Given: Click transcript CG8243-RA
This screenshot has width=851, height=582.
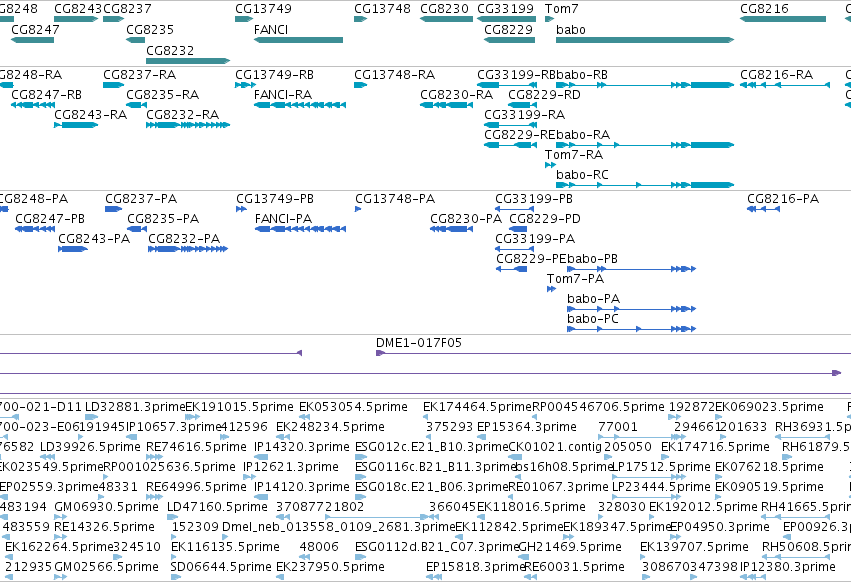Looking at the screenshot, I should click(x=76, y=125).
